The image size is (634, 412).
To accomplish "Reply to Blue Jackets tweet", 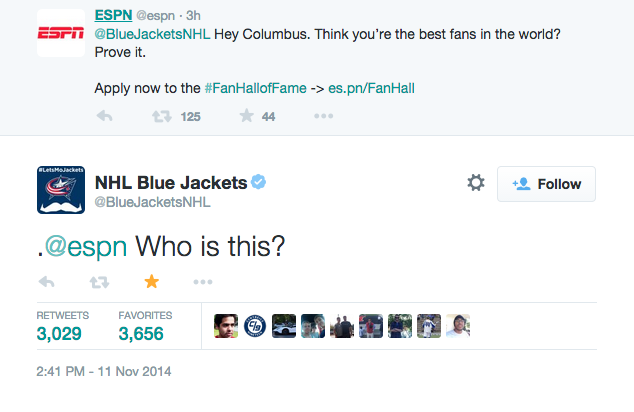I will tap(46, 281).
